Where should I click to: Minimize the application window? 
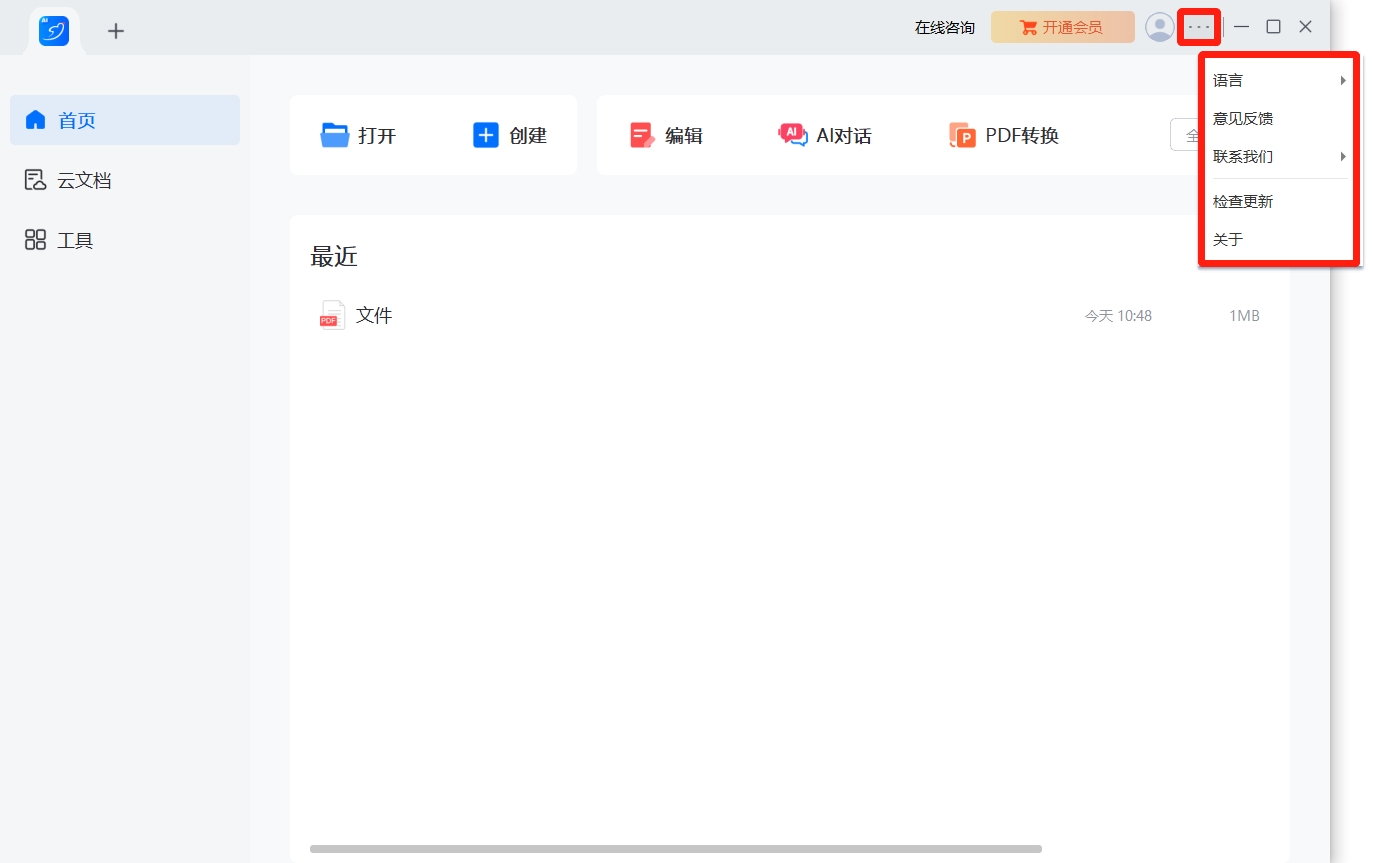click(1241, 27)
